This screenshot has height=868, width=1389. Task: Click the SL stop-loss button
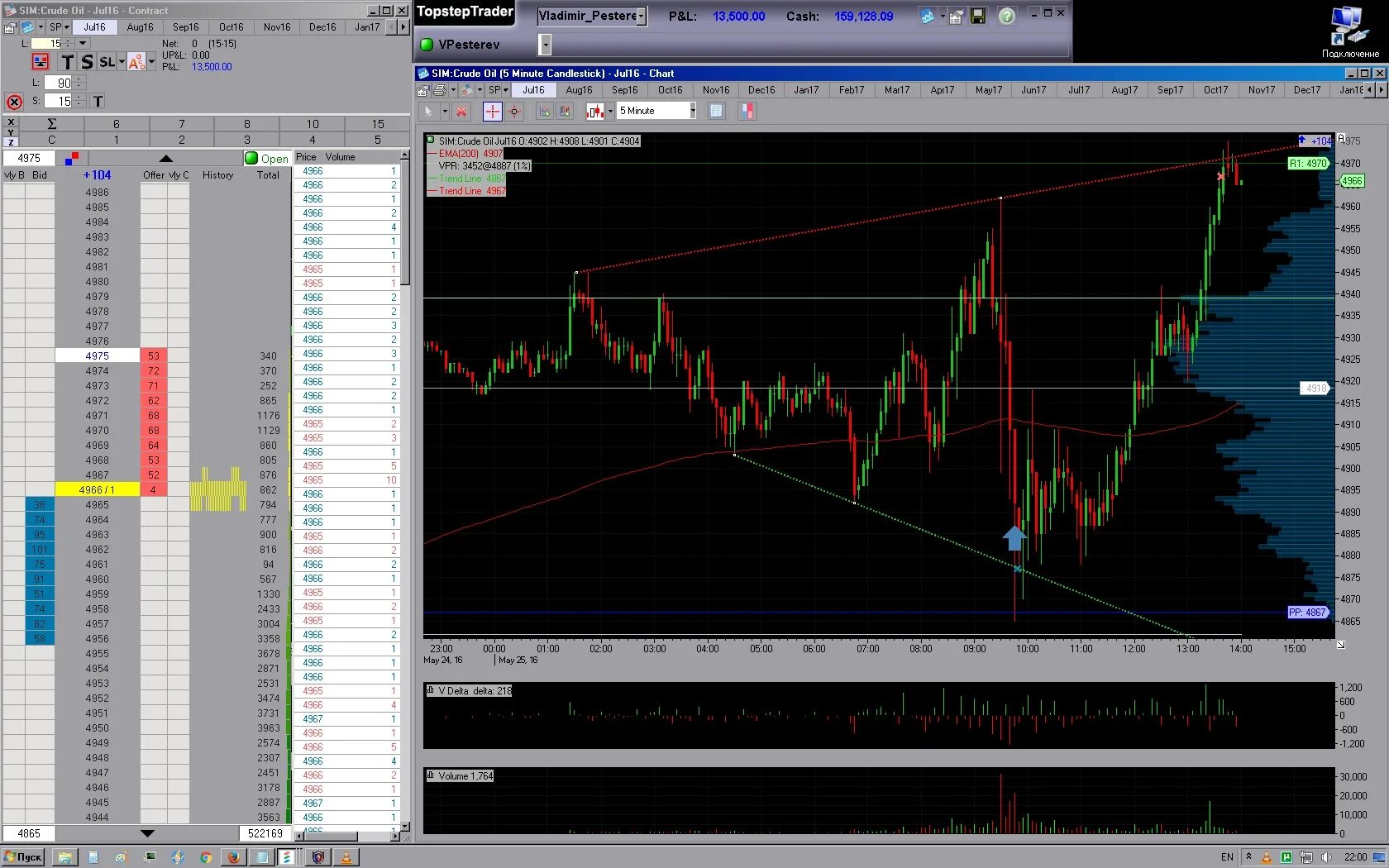107,62
